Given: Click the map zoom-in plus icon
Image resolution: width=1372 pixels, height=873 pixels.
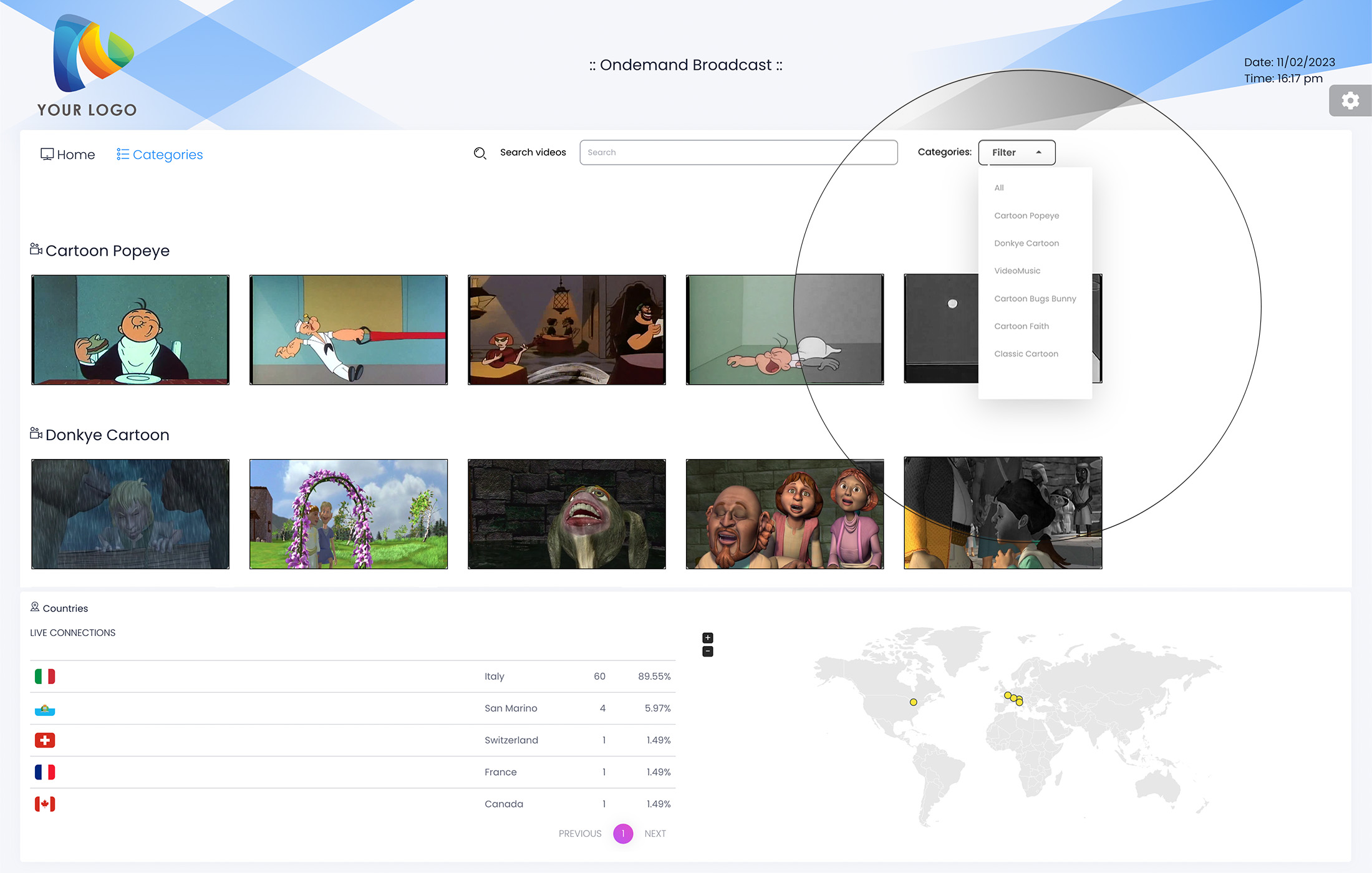Looking at the screenshot, I should coord(708,638).
